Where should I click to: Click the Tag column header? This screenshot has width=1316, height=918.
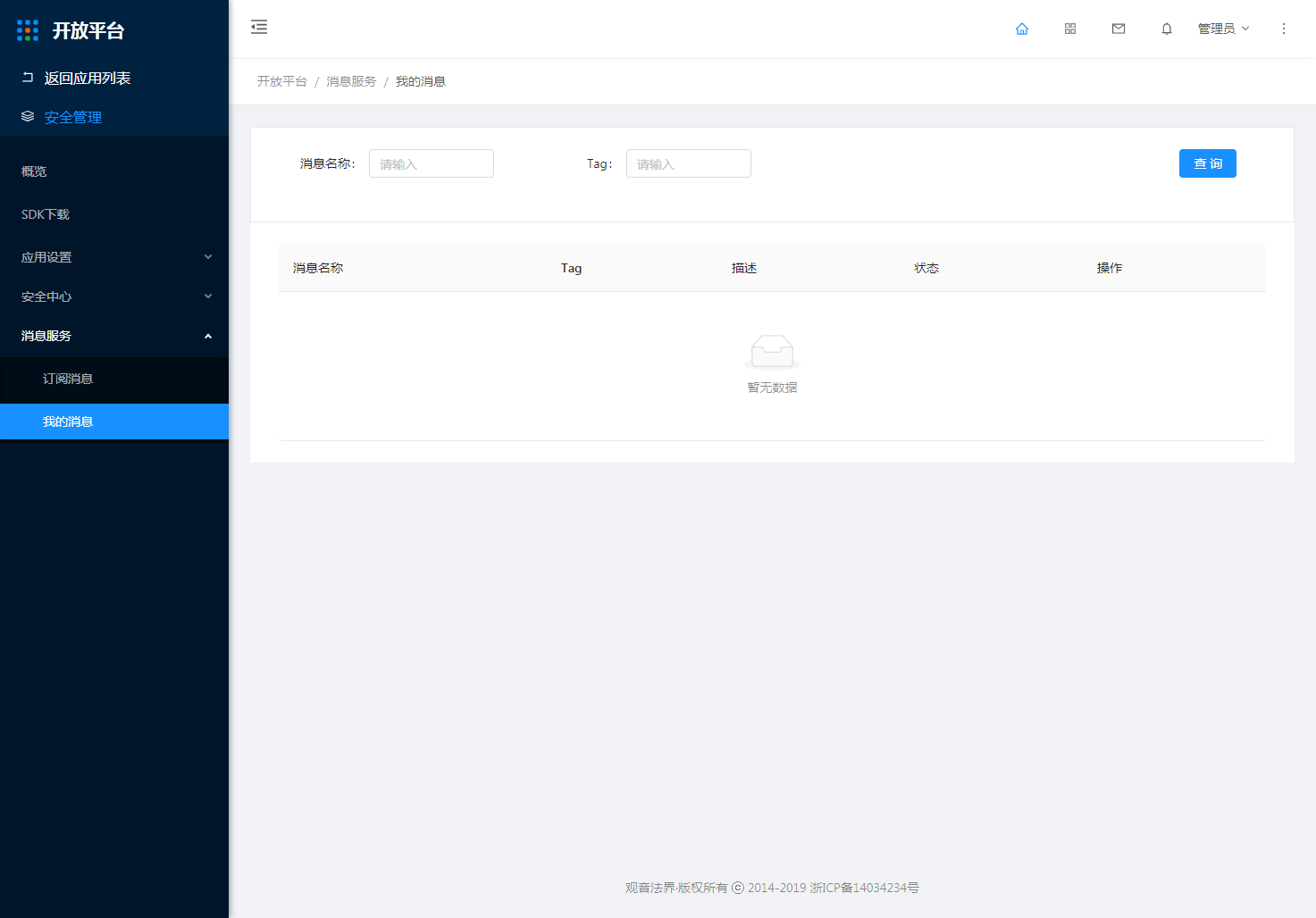[x=572, y=268]
